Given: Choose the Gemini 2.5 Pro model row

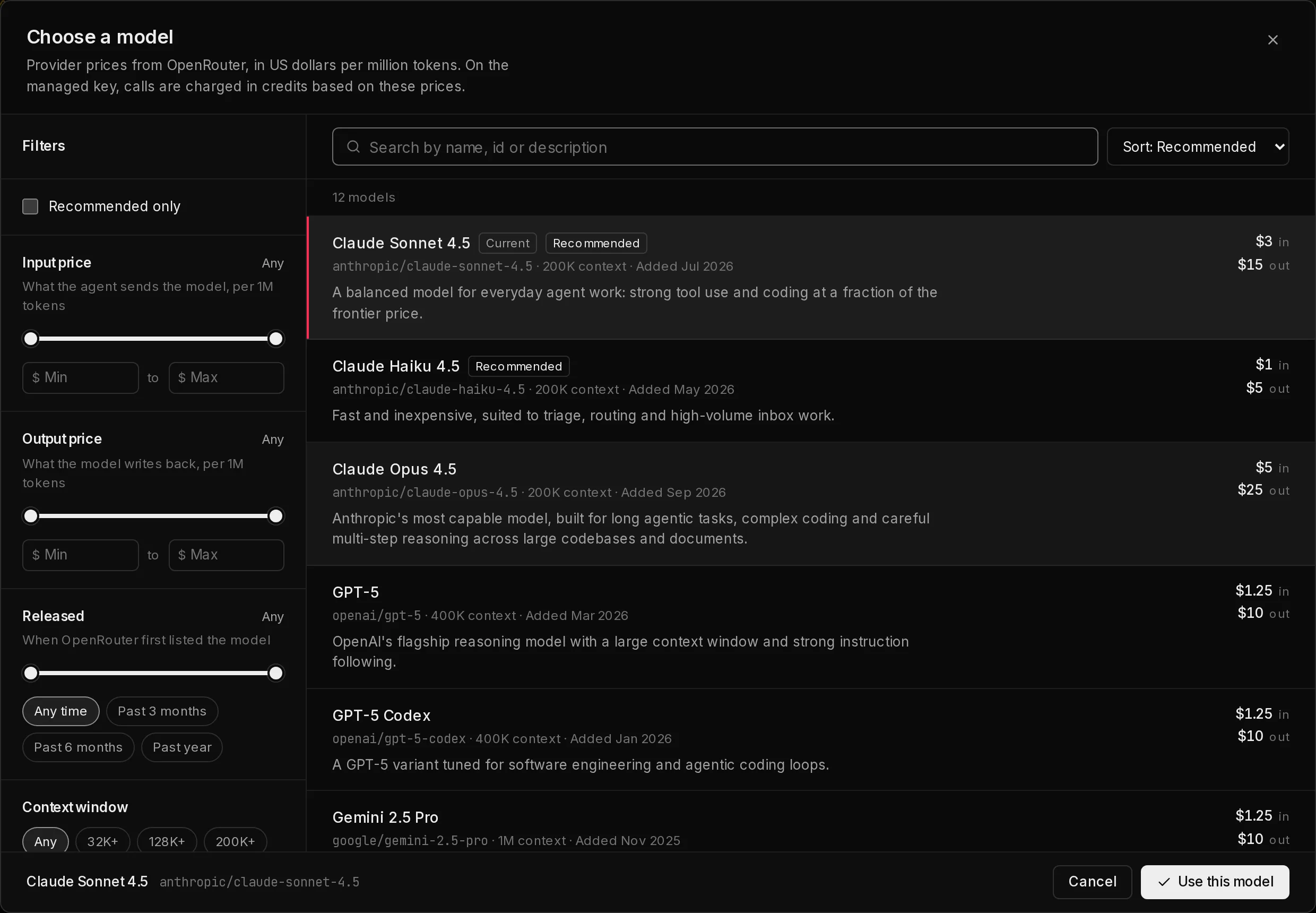Looking at the screenshot, I should (811, 822).
